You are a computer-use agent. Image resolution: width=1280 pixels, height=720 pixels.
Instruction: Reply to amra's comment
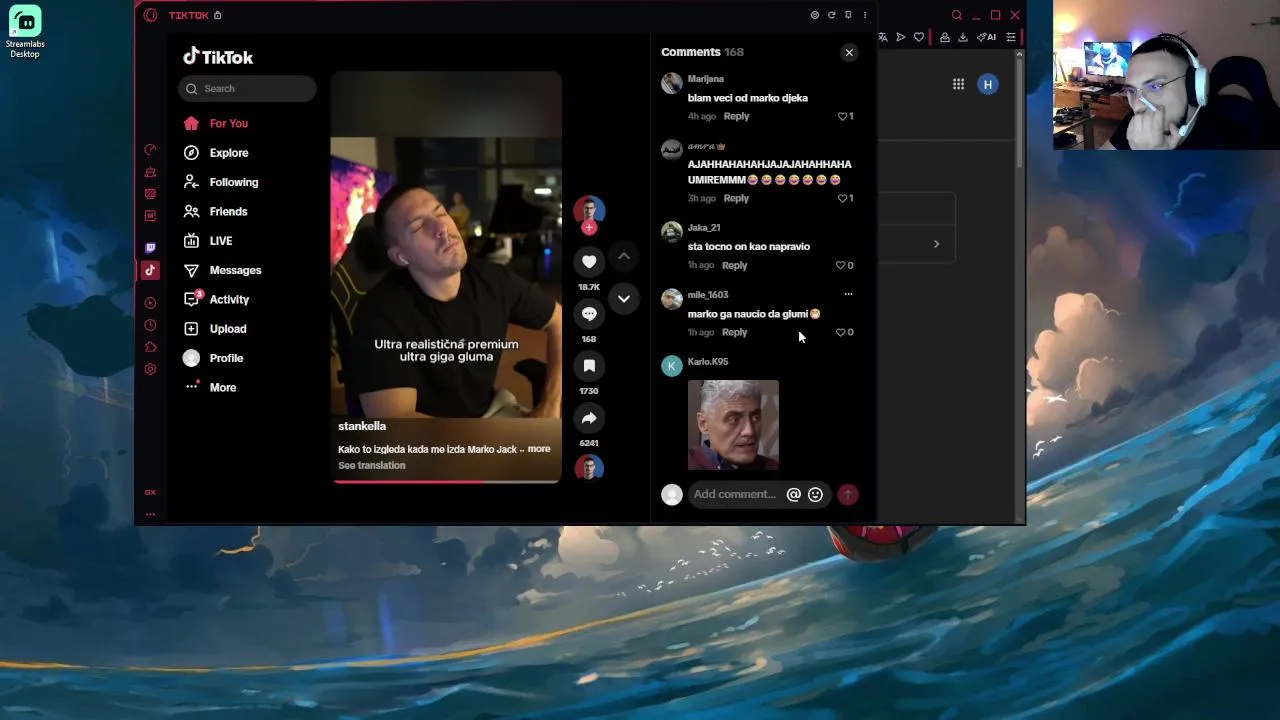click(x=736, y=198)
